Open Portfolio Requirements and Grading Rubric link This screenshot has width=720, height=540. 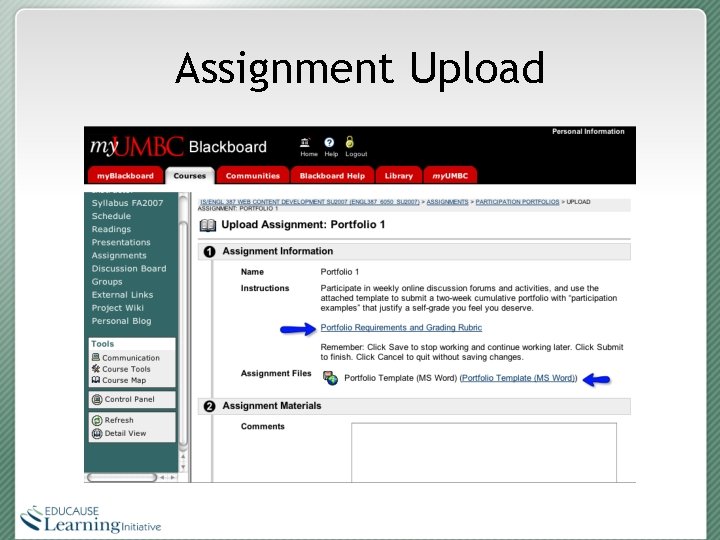pyautogui.click(x=401, y=327)
